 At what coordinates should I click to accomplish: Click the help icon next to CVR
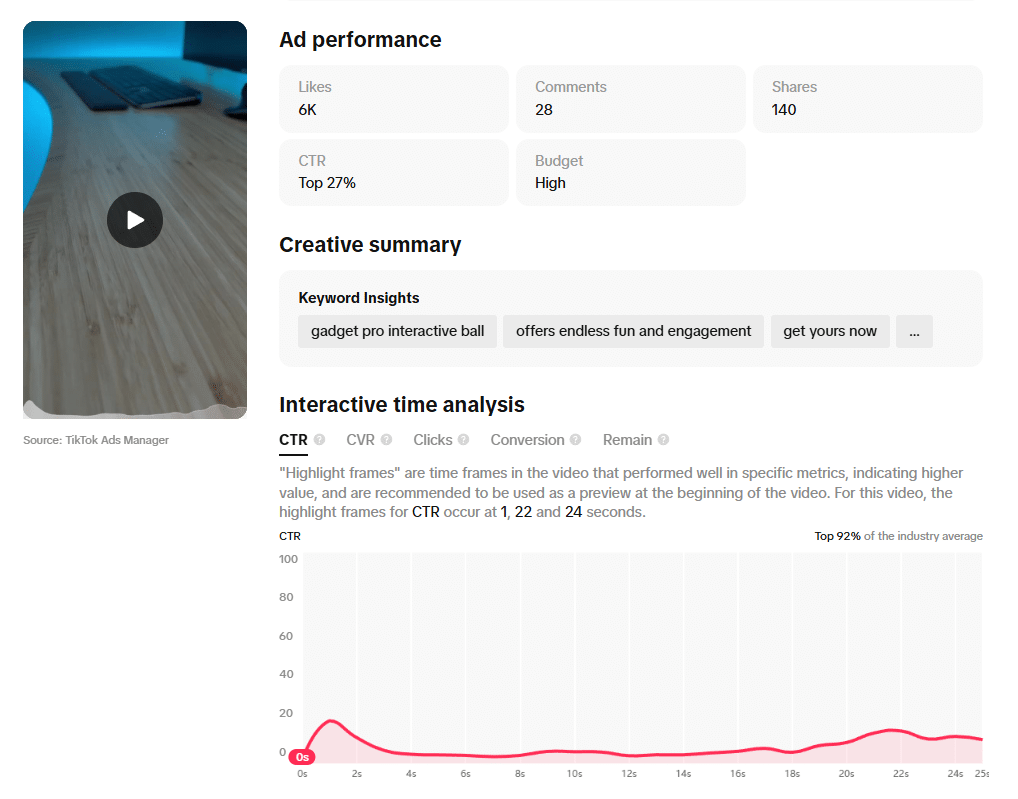point(385,440)
